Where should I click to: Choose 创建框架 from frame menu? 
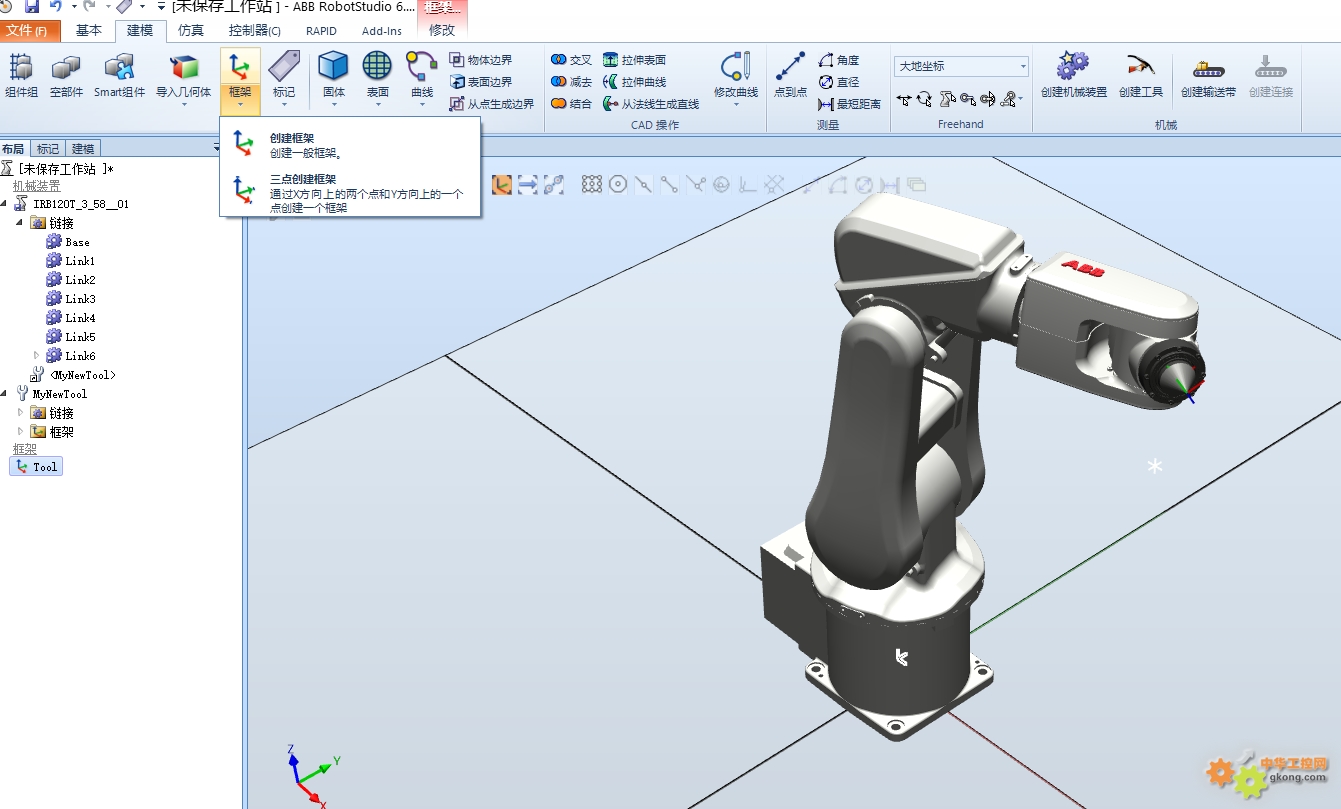351,145
